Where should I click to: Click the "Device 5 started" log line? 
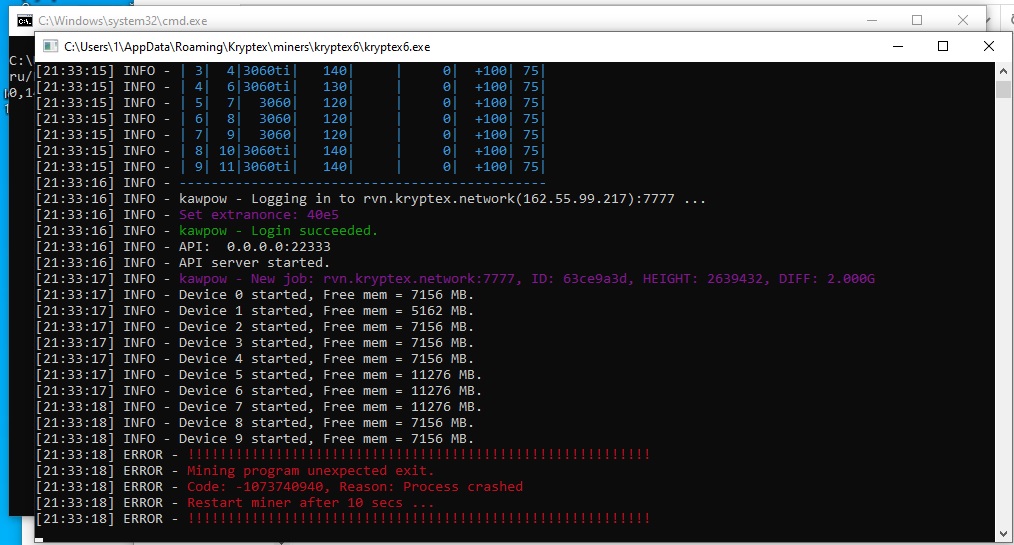pyautogui.click(x=330, y=375)
